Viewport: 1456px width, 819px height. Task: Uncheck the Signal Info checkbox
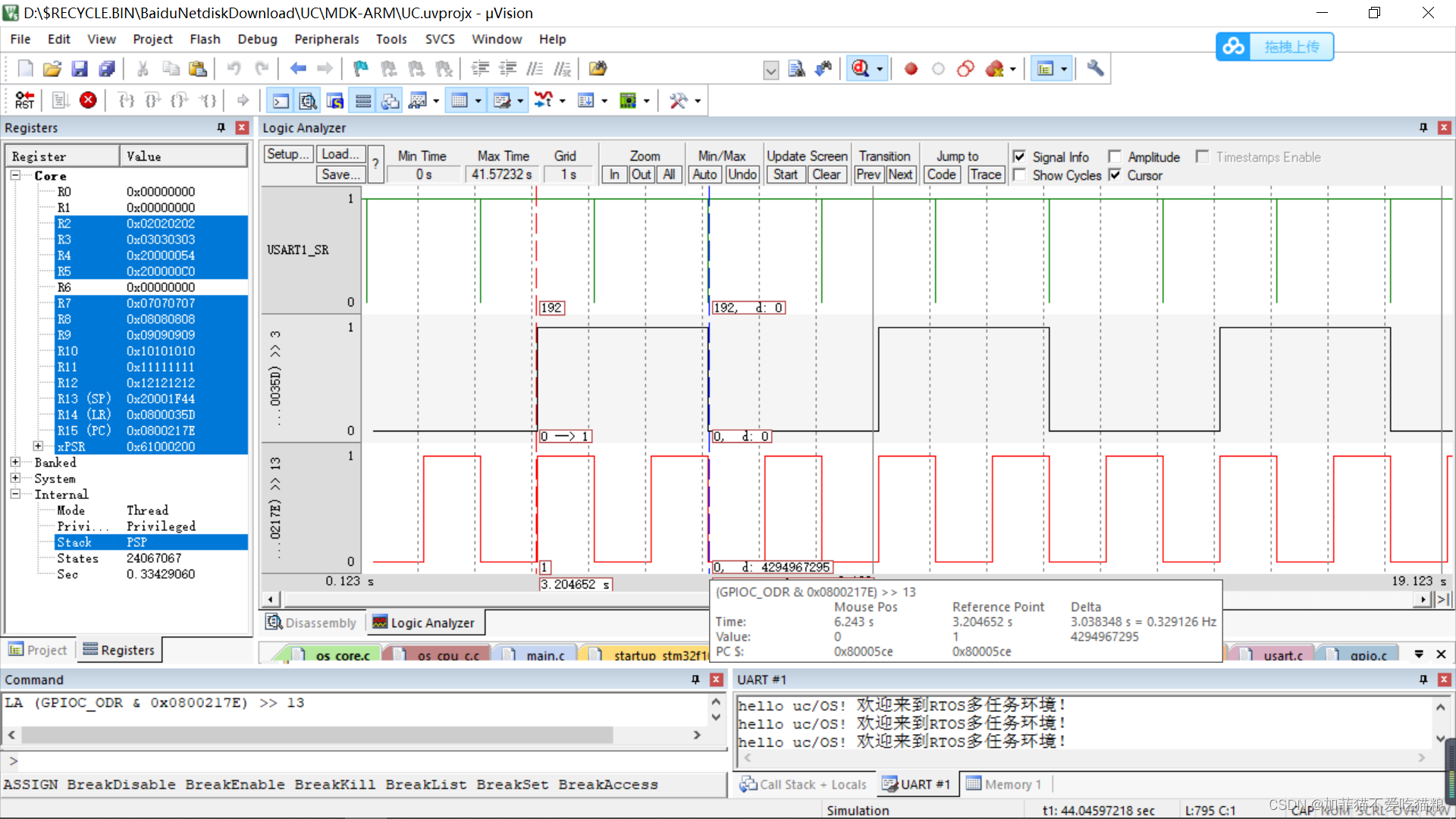click(x=1019, y=156)
